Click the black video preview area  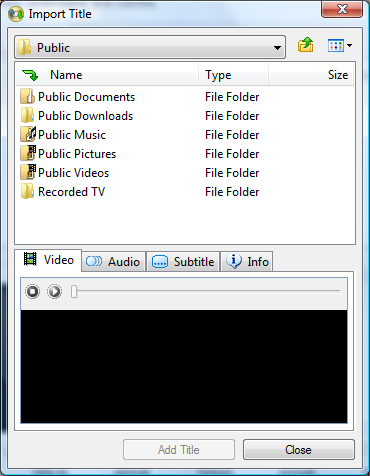(x=184, y=366)
